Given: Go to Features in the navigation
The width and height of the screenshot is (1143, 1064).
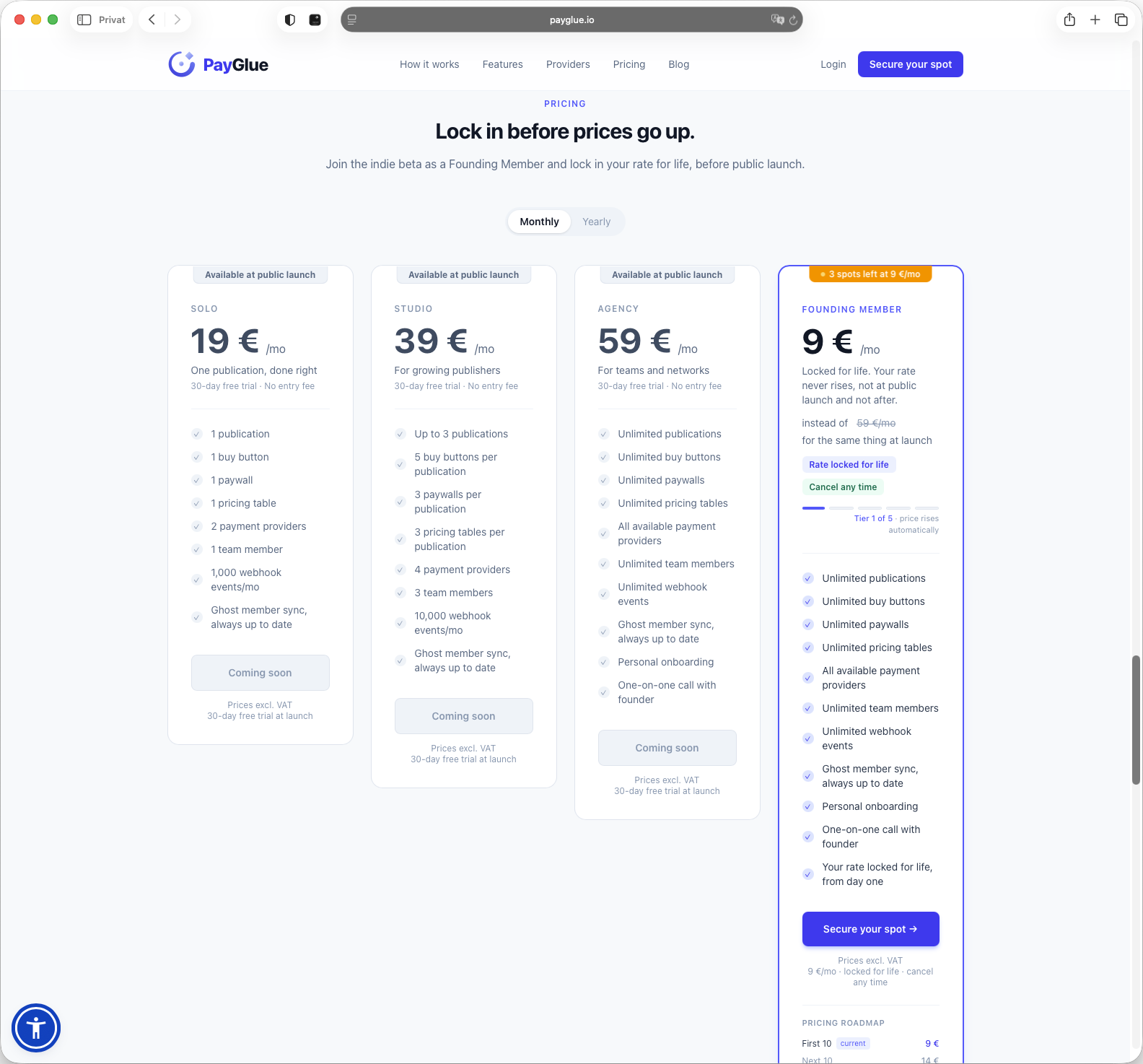Looking at the screenshot, I should (x=503, y=64).
